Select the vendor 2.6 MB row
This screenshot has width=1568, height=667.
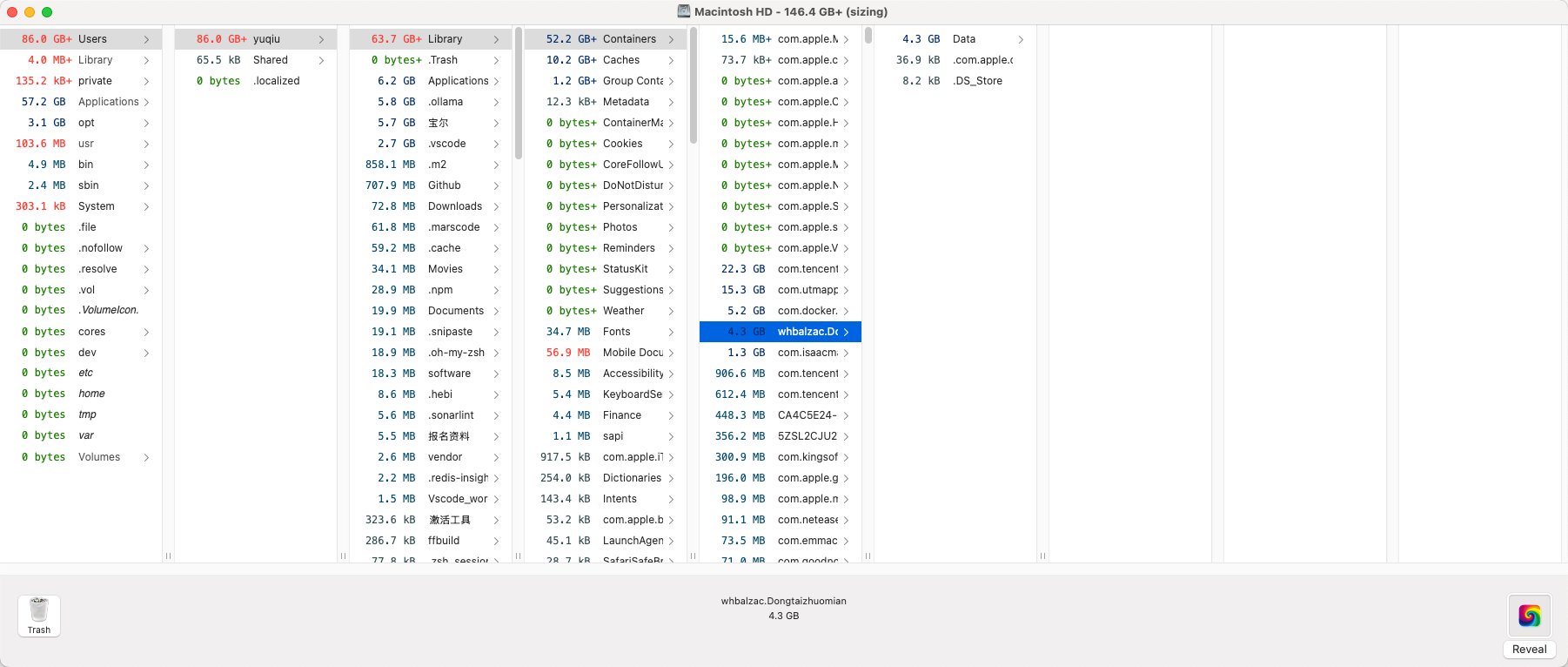coord(431,457)
